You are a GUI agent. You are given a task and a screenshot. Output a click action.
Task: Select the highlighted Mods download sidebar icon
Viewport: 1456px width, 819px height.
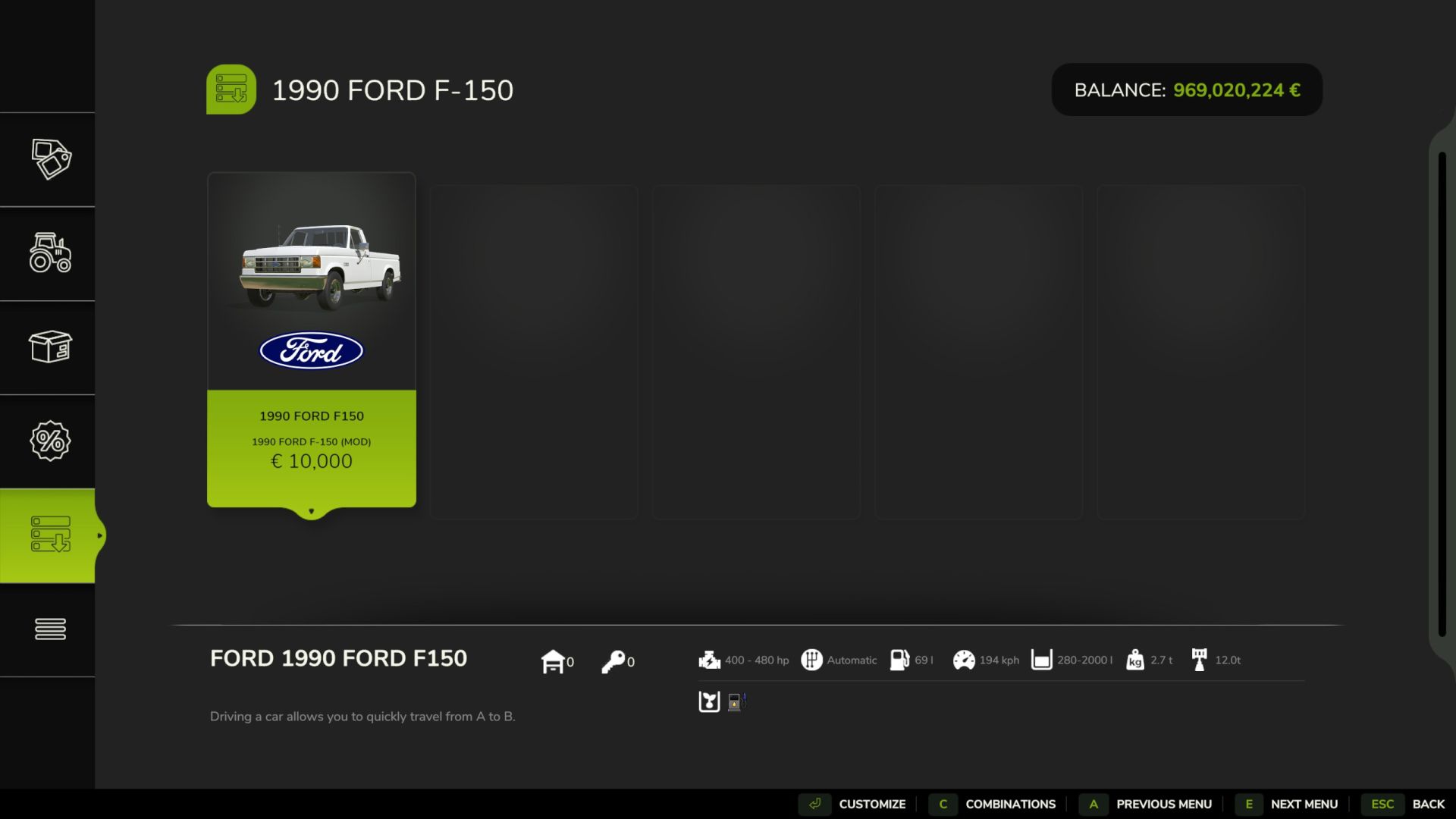coord(50,535)
